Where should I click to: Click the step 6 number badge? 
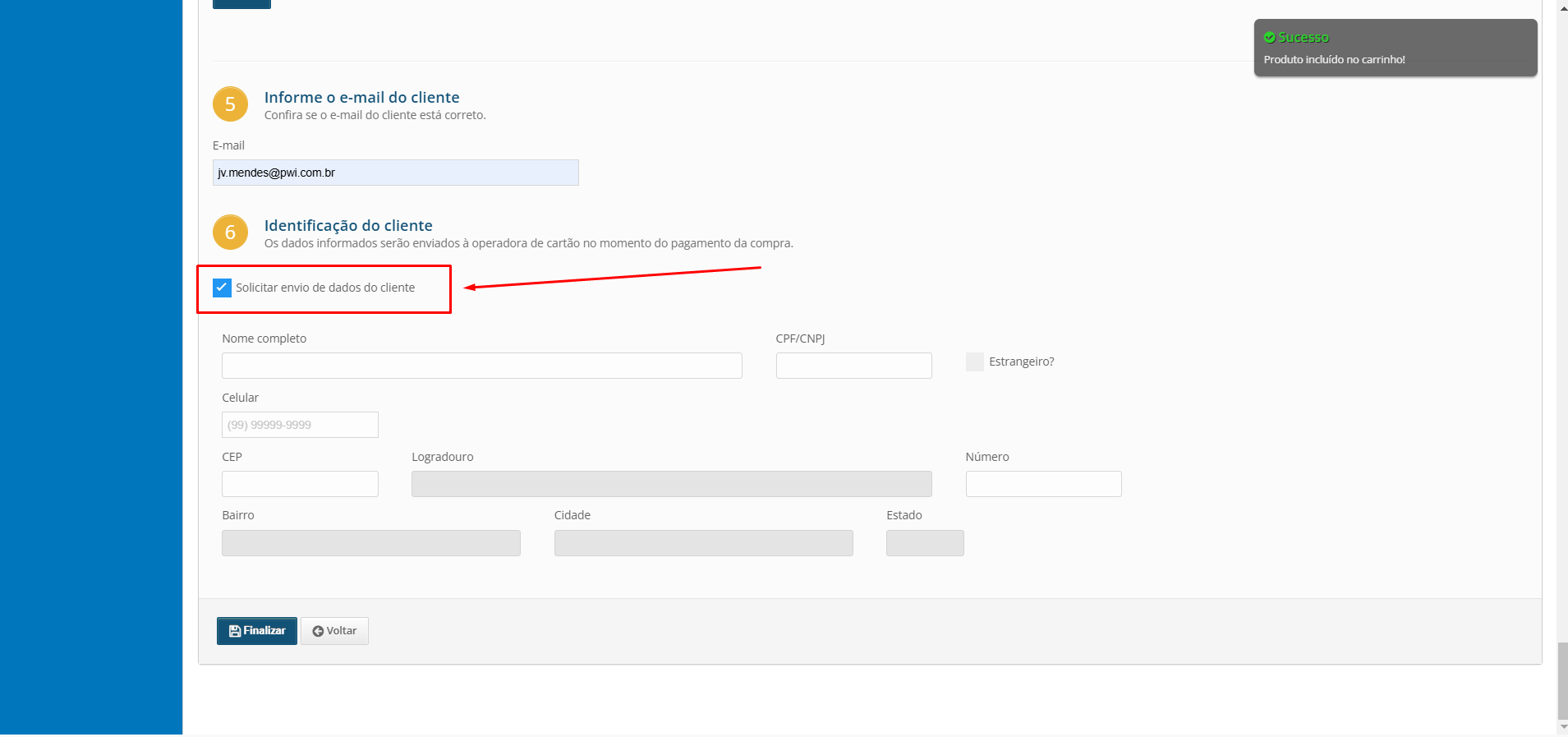(230, 233)
